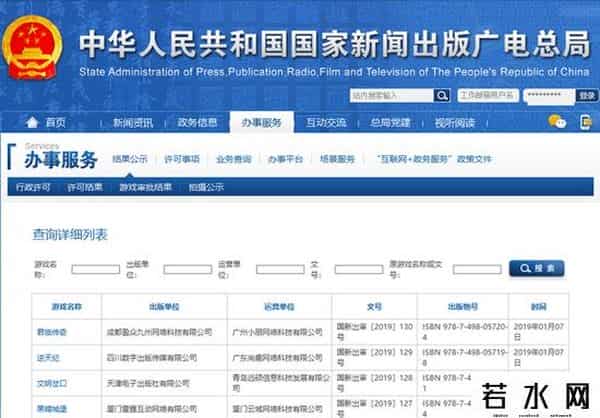Open the WeChat chat-bubble icon
This screenshot has height=418, width=600.
(x=557, y=122)
